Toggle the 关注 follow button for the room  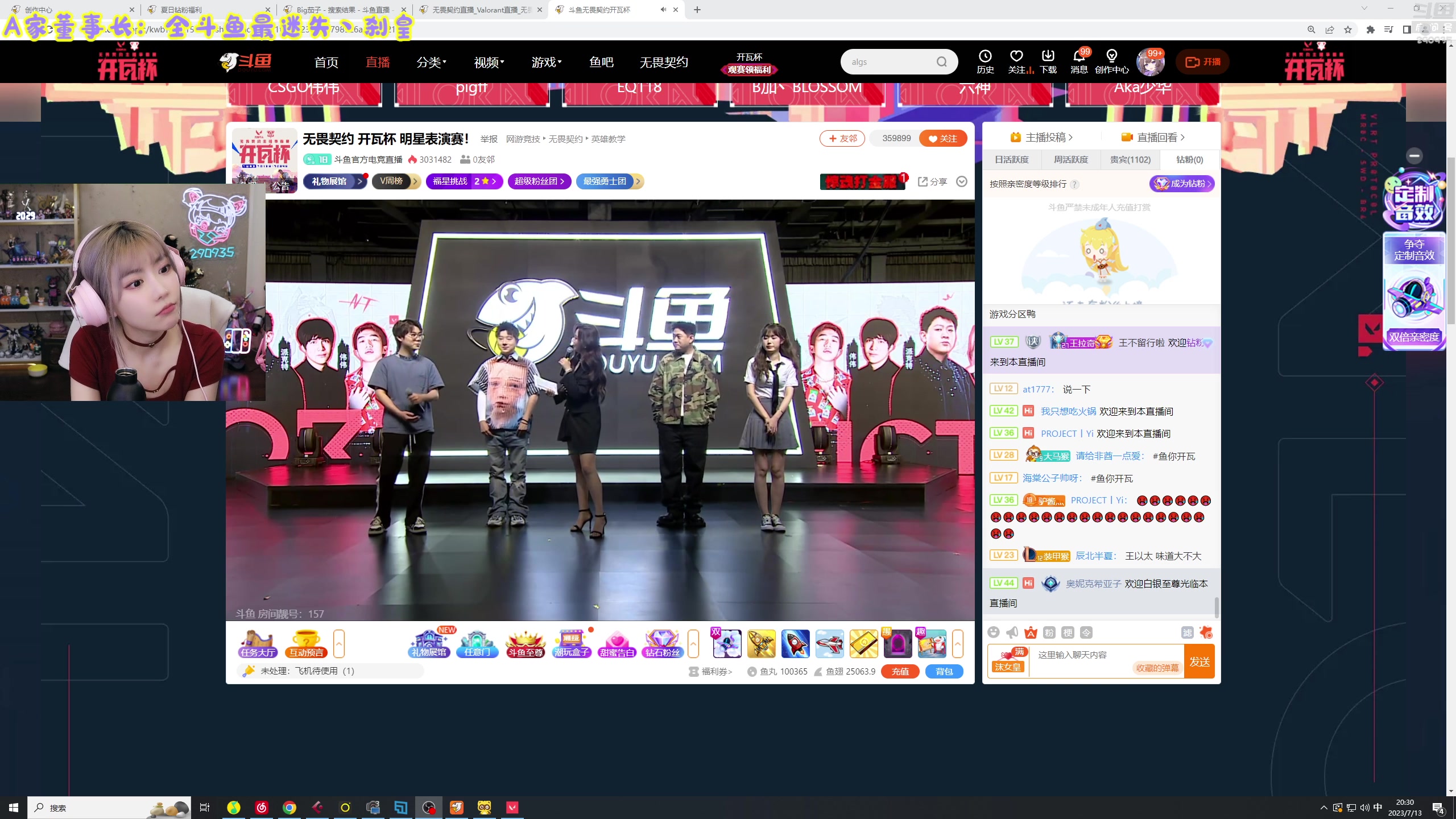click(942, 138)
